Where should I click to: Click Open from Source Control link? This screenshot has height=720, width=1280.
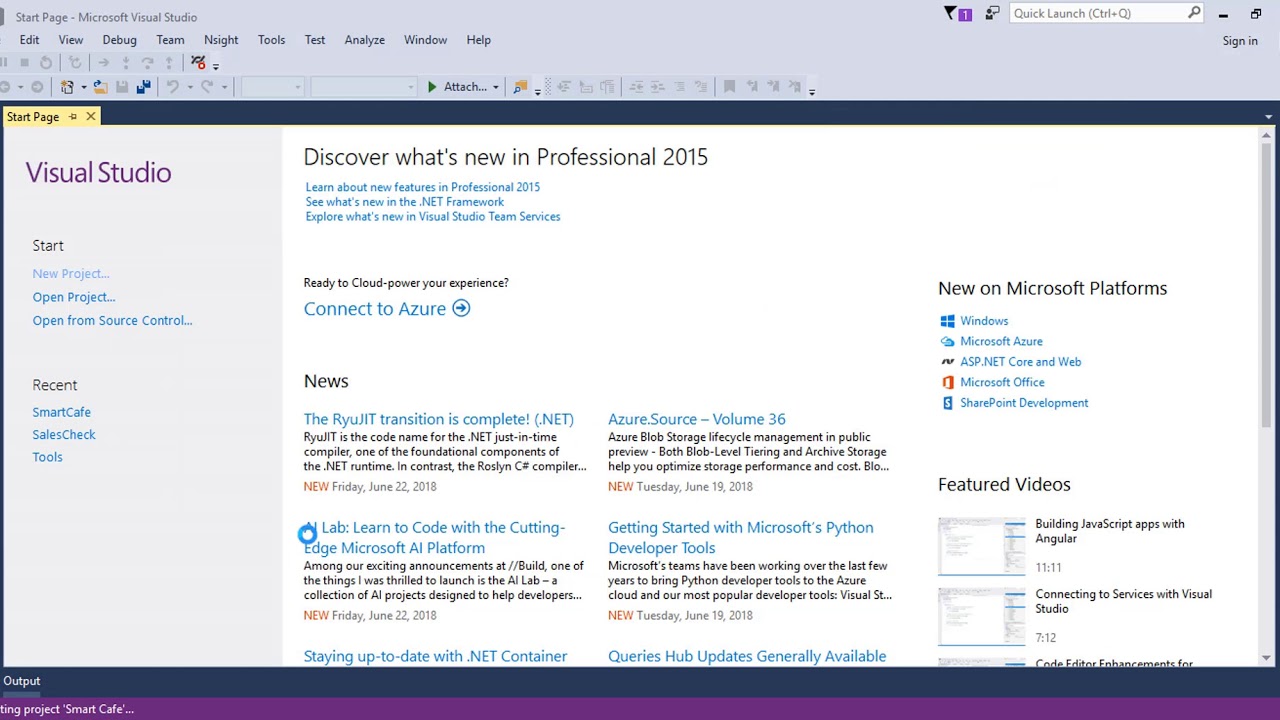tap(112, 321)
